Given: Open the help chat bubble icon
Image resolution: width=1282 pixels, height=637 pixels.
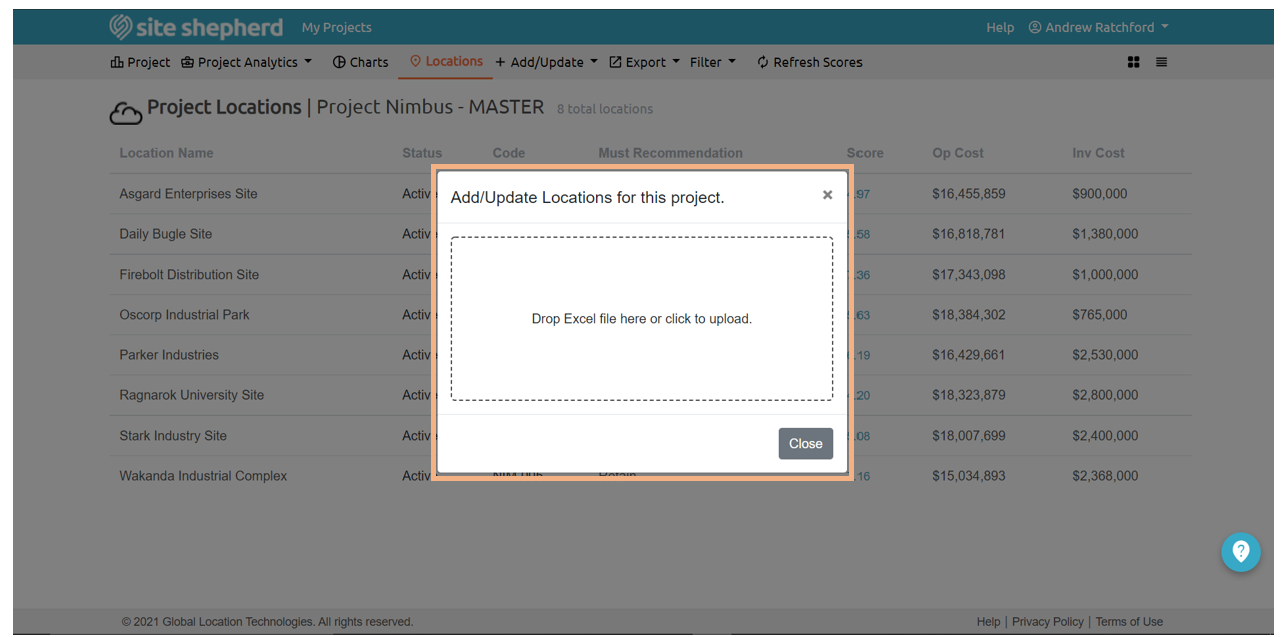Looking at the screenshot, I should tap(1240, 551).
